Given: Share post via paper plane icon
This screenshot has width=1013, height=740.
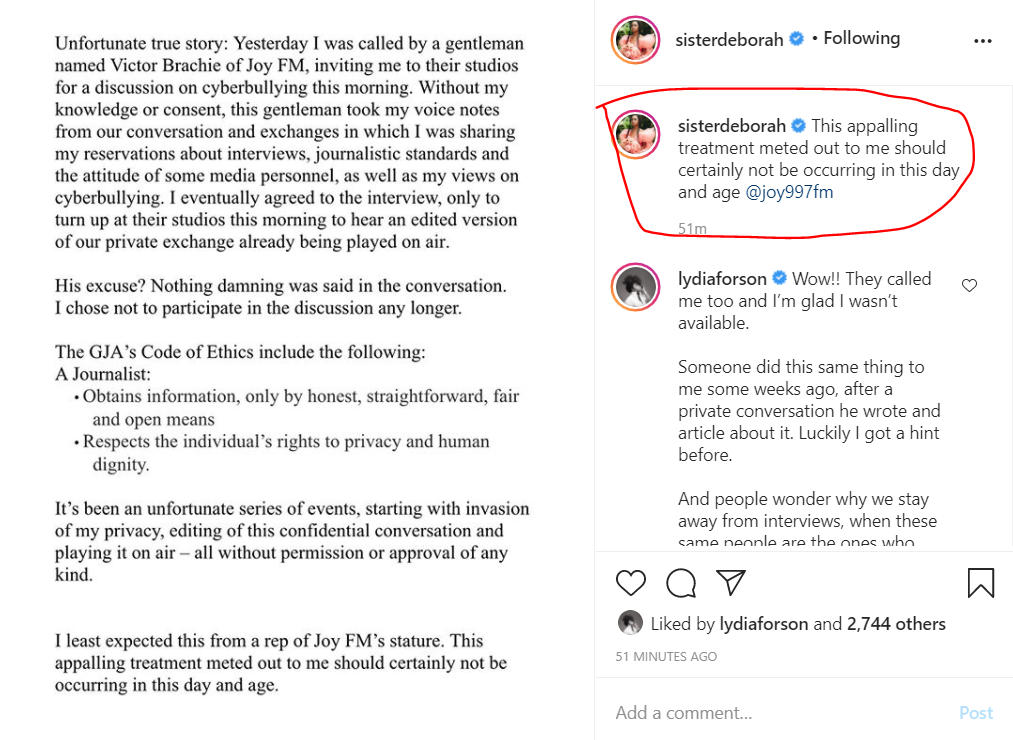Looking at the screenshot, I should [731, 582].
